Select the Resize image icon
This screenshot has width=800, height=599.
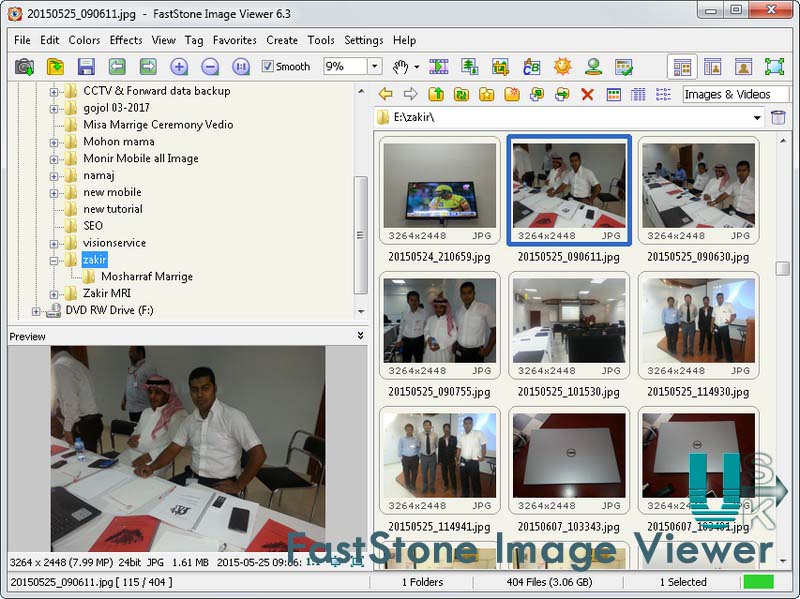coord(470,66)
